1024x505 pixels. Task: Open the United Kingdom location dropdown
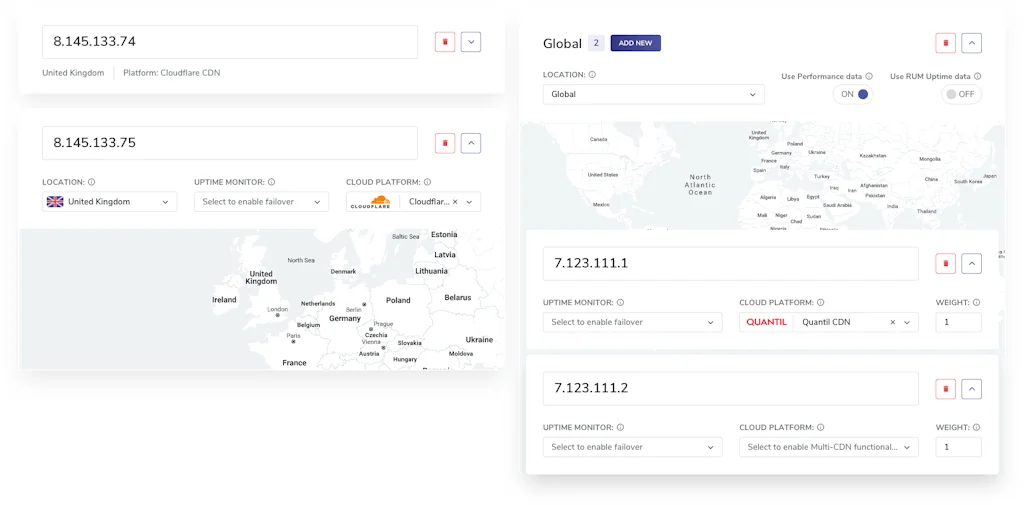click(110, 202)
